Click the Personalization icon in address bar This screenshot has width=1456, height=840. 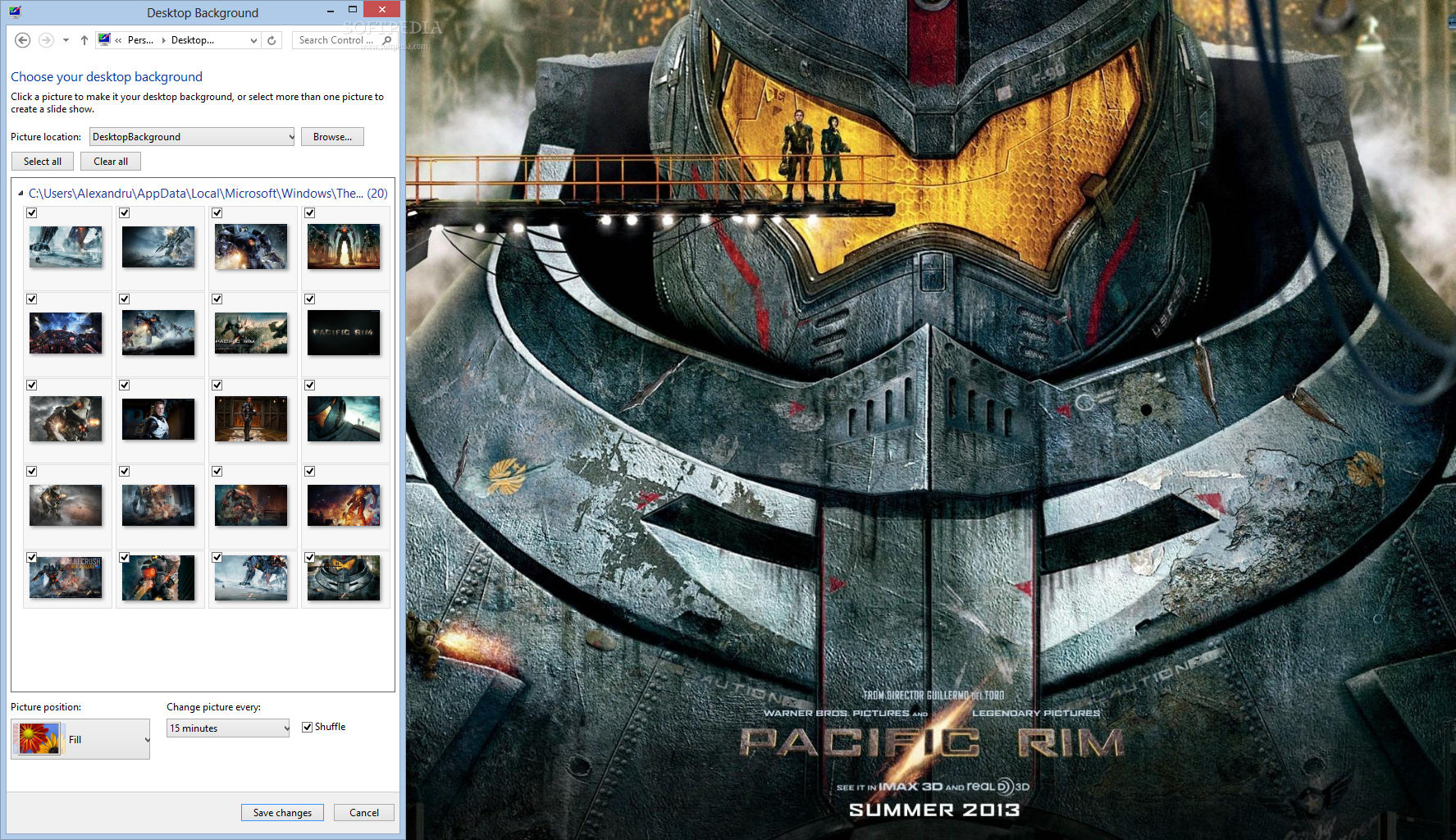coord(103,39)
